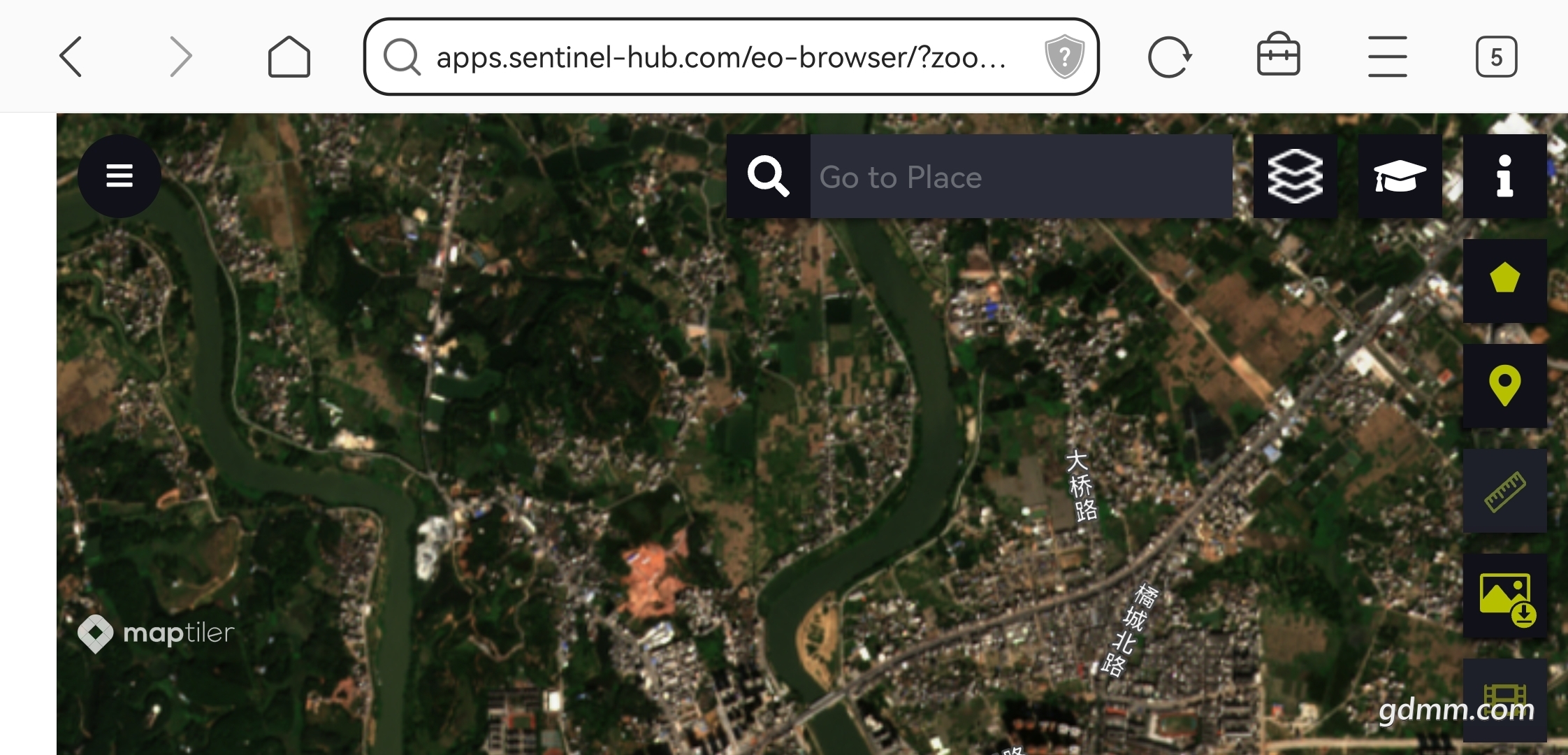Select the area of interest polygon tool
Viewport: 1568px width, 755px height.
coord(1504,280)
